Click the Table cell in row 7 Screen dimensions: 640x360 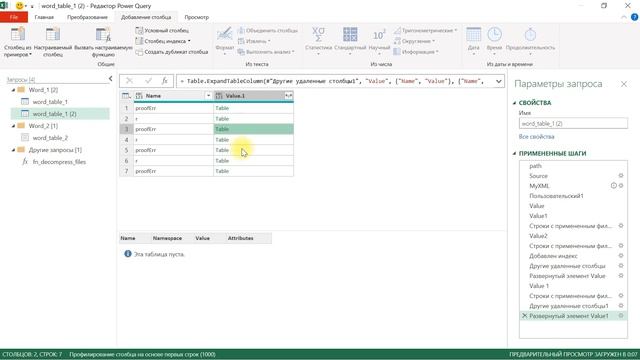tap(253, 171)
